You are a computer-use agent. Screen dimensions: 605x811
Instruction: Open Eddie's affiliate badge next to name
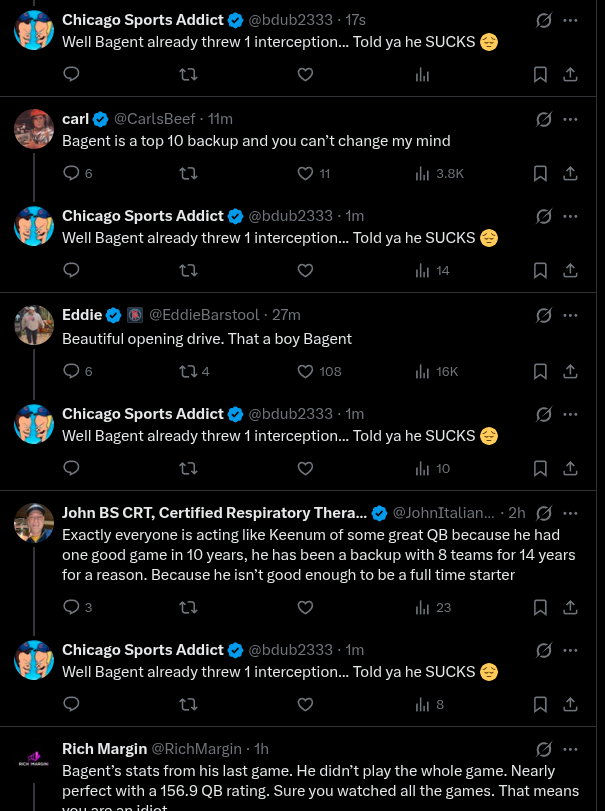135,315
